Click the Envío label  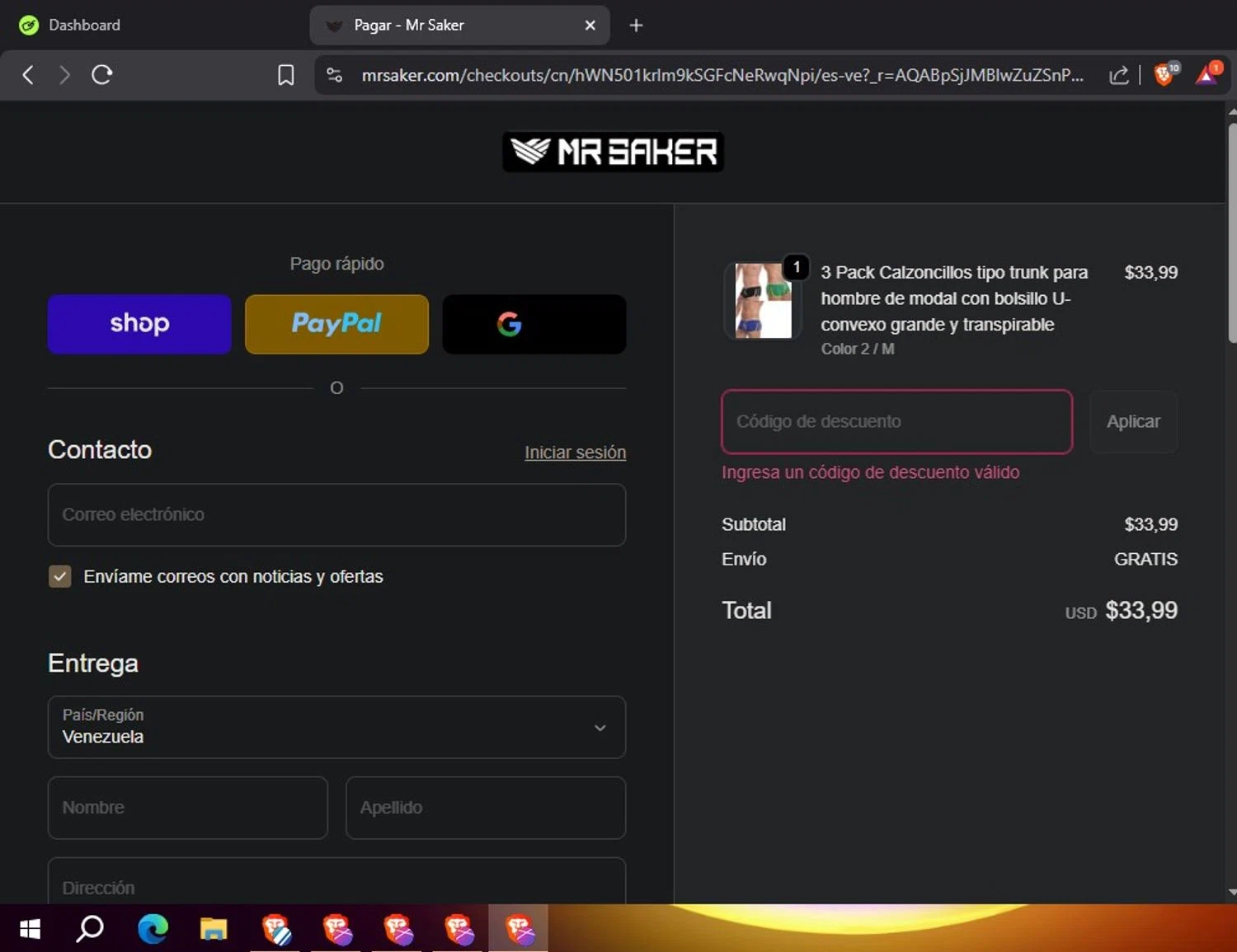click(x=744, y=559)
